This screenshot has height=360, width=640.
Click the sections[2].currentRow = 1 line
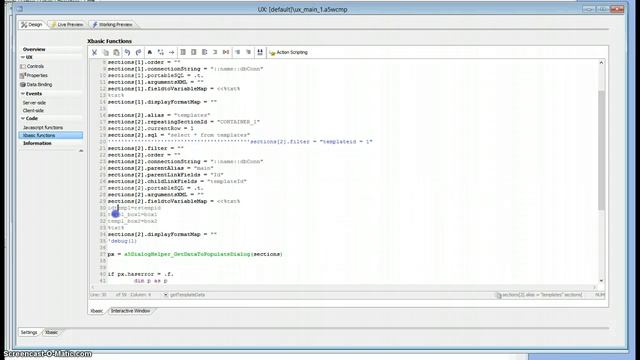click(151, 129)
